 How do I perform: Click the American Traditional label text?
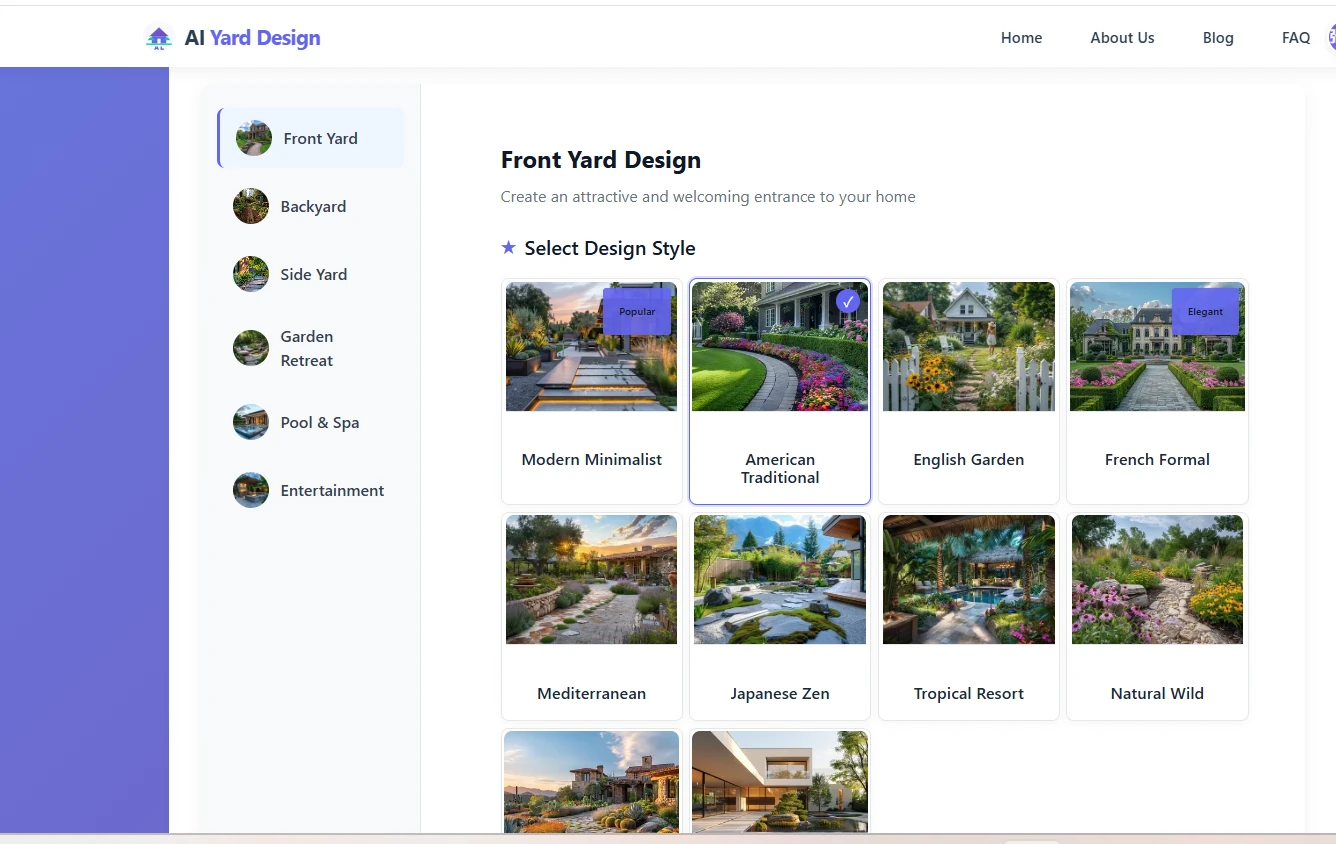point(780,468)
